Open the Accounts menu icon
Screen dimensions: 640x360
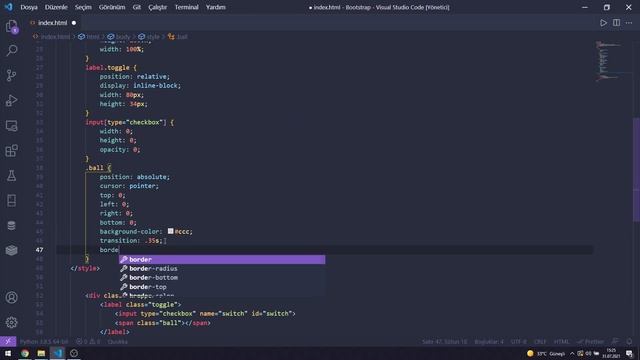11,298
